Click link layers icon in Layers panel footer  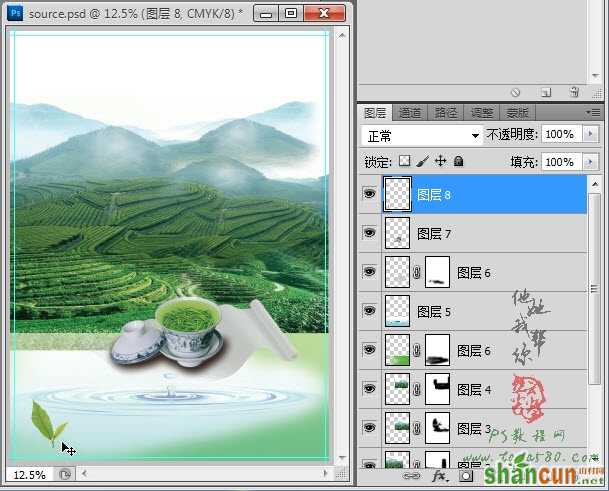(x=411, y=475)
